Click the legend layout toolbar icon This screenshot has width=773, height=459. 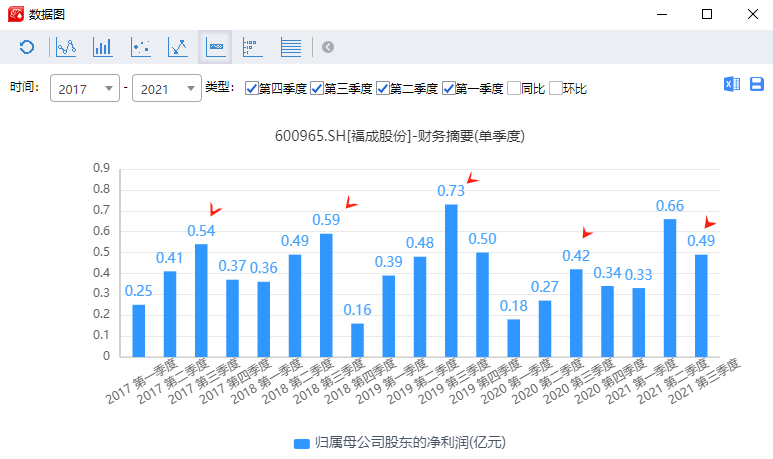tap(252, 47)
